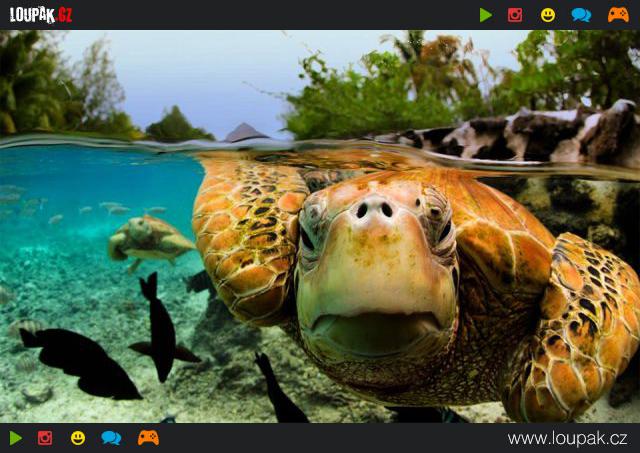Click the large black fish at lower left
The width and height of the screenshot is (640, 453).
click(82, 362)
